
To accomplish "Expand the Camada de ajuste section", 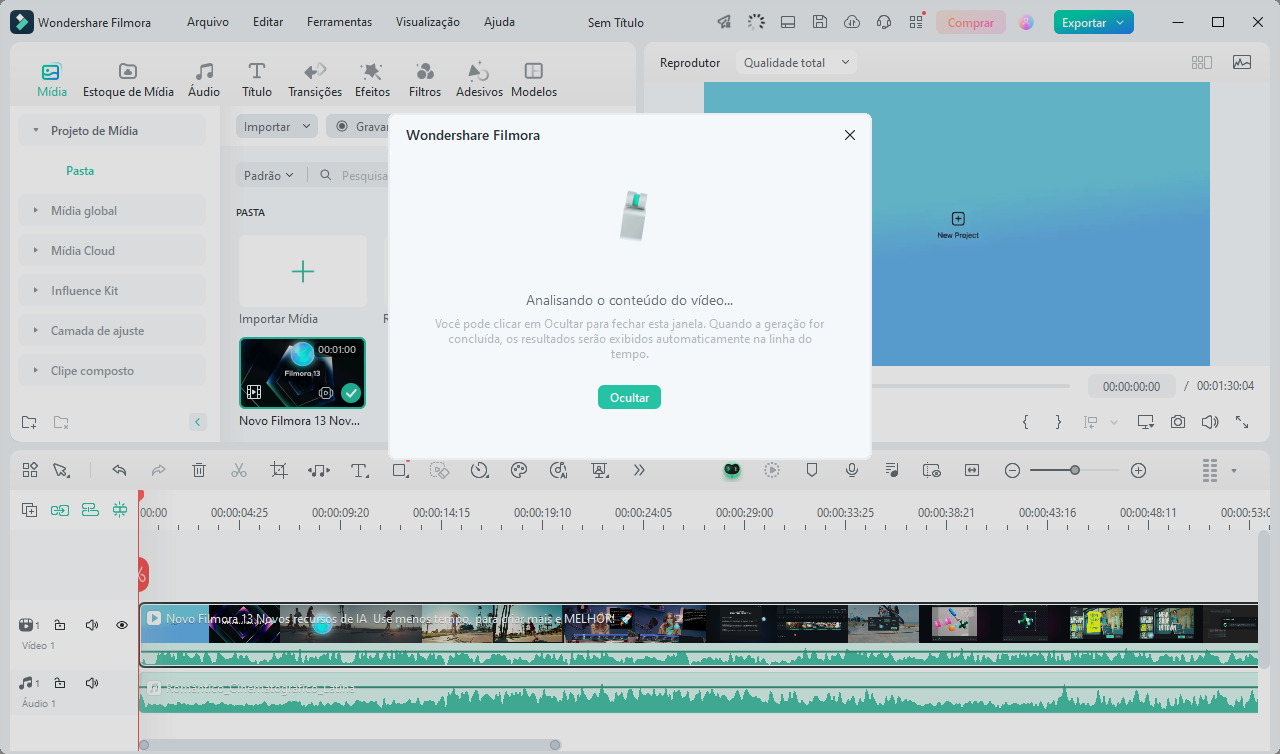I will tap(112, 330).
